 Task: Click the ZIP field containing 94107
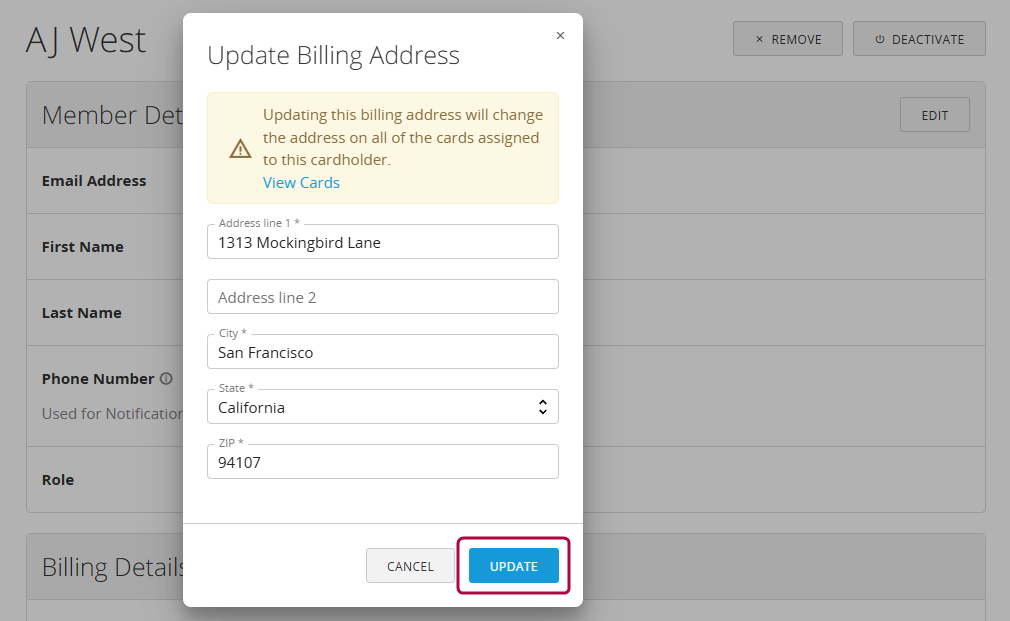[x=383, y=461]
